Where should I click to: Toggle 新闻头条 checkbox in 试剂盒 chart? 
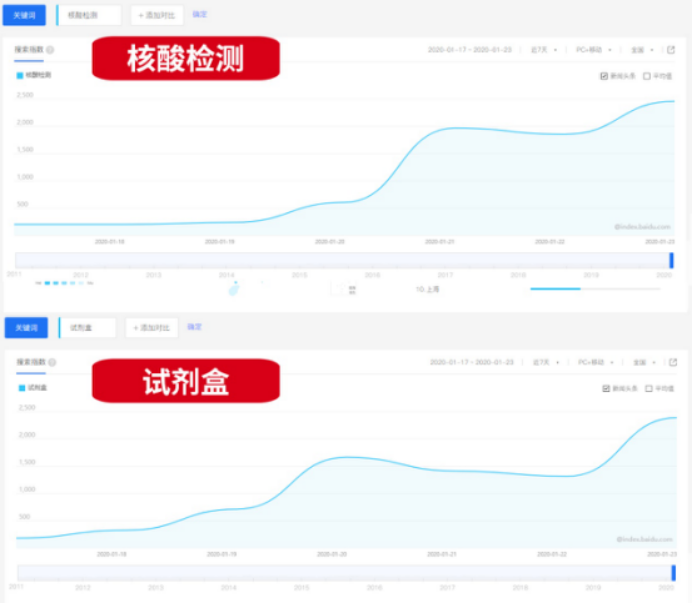[x=606, y=388]
